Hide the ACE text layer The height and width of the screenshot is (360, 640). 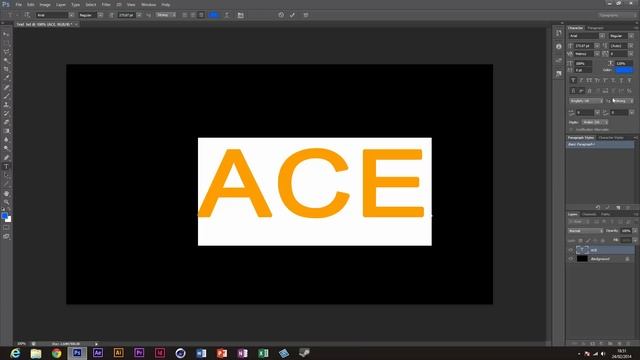tap(571, 250)
